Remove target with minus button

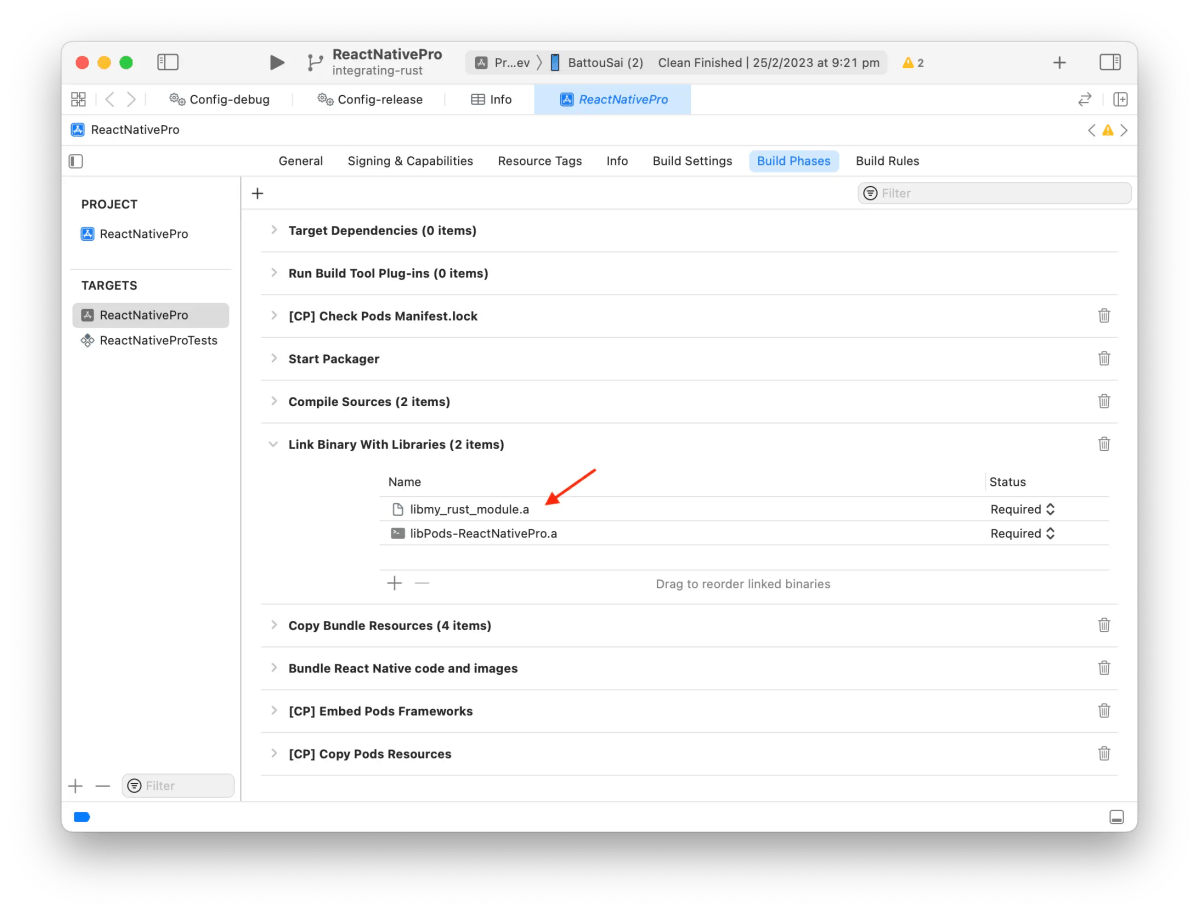pyautogui.click(x=102, y=786)
